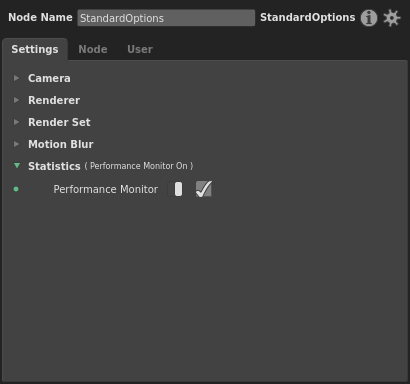Click the Node Name input field
The width and height of the screenshot is (410, 384).
click(x=166, y=18)
